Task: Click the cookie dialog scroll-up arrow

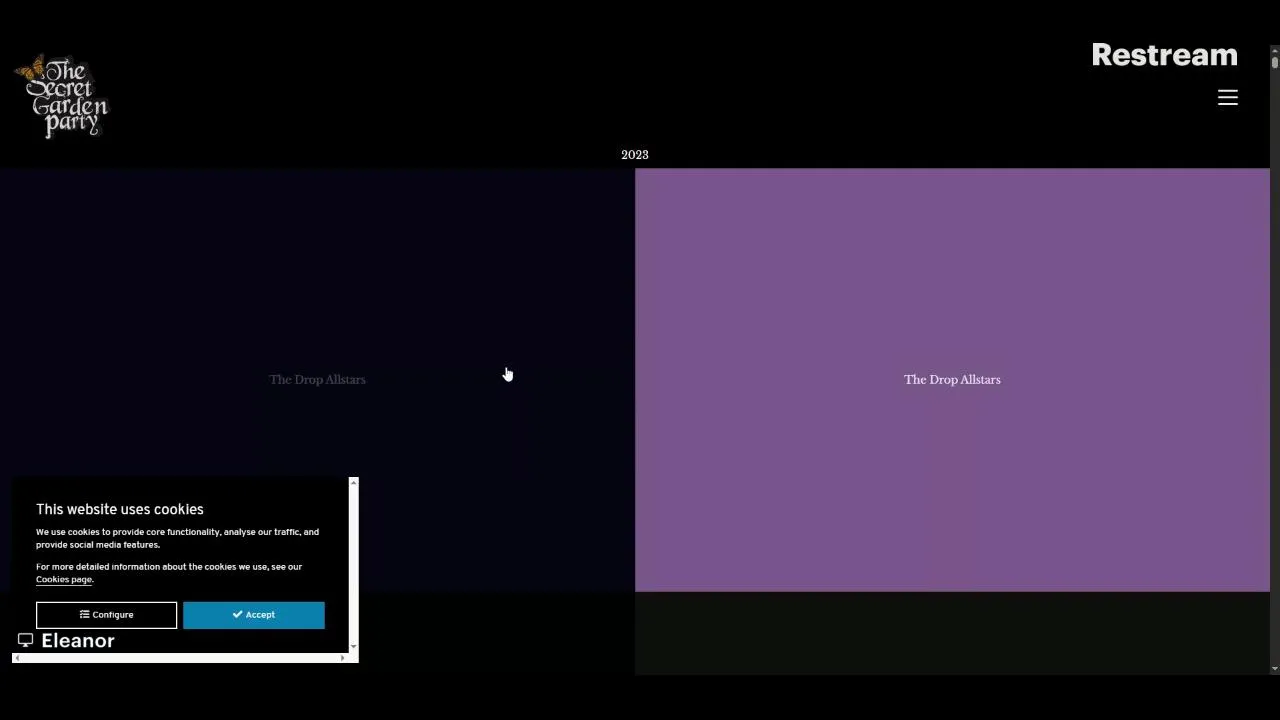Action: click(x=353, y=483)
